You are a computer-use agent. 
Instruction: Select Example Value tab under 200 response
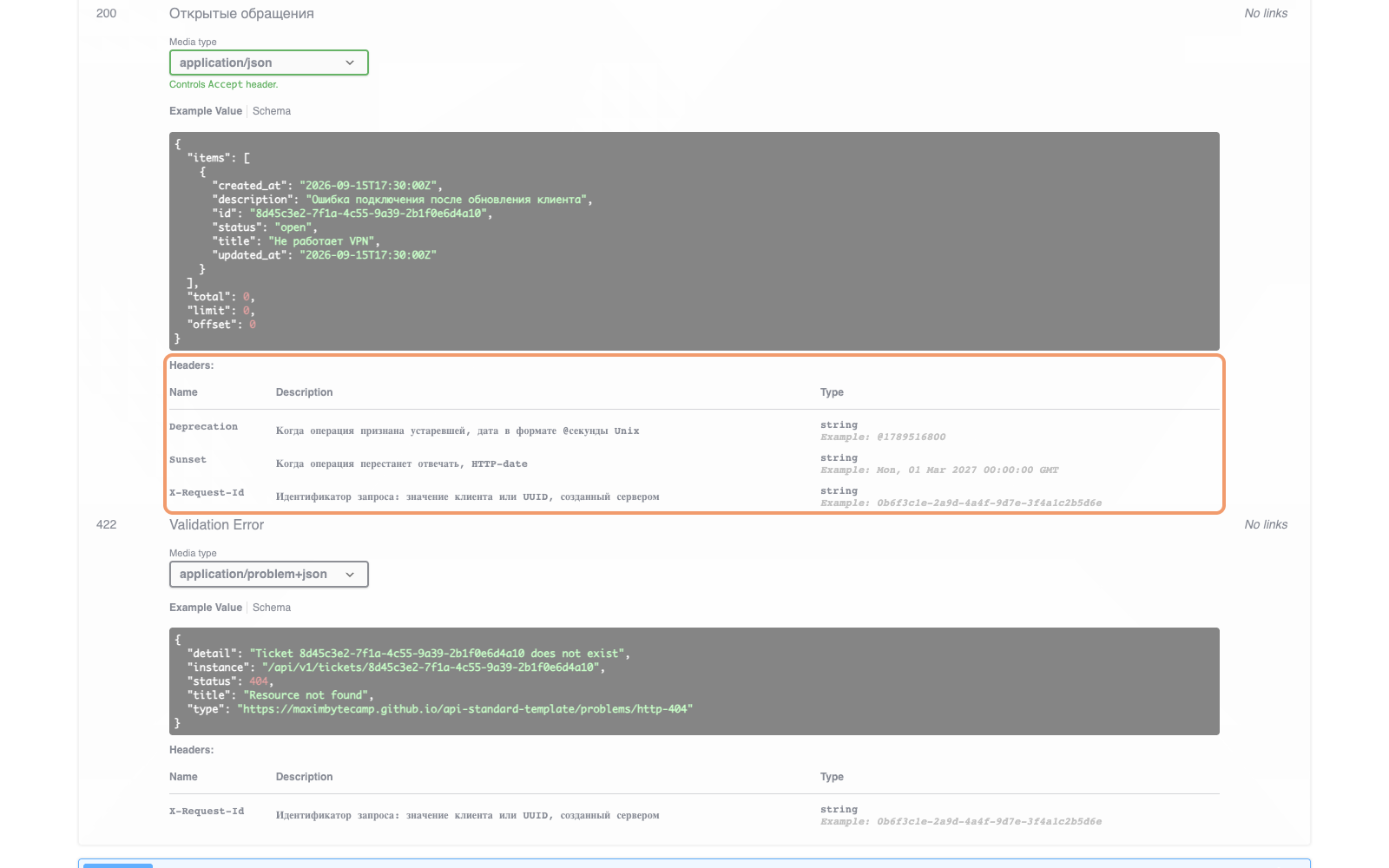tap(206, 111)
